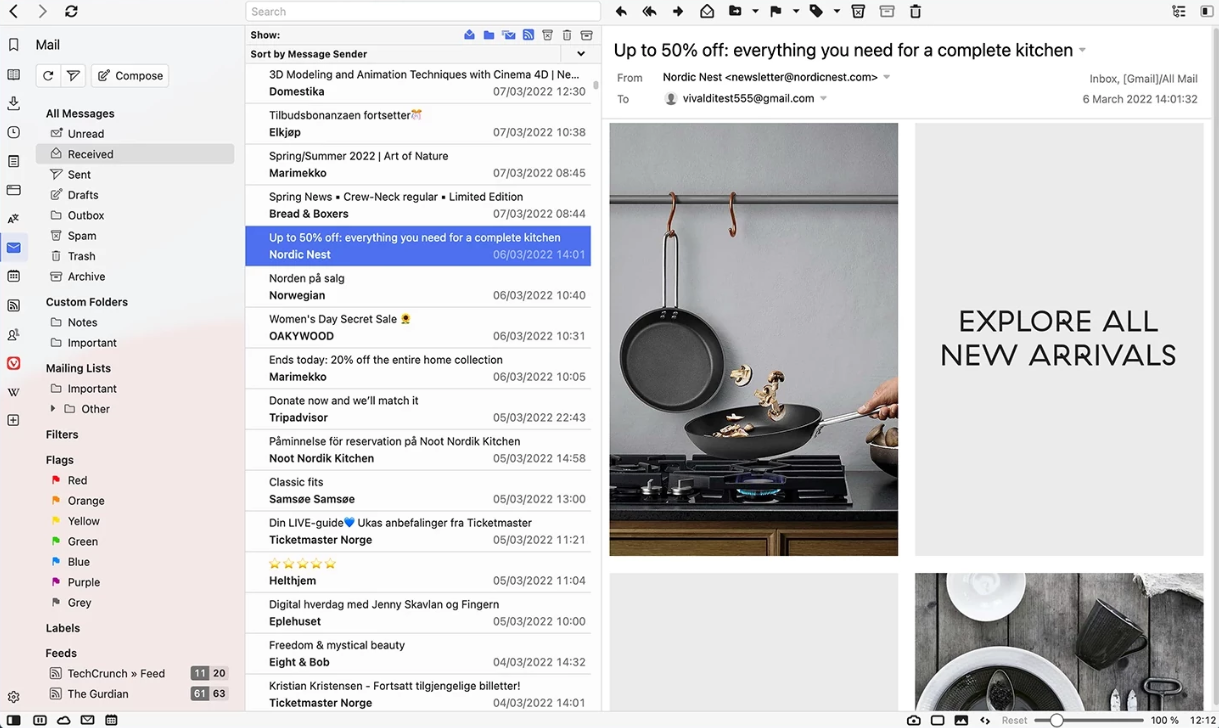Open the Bookmarks panel in sidebar
This screenshot has height=728, width=1219.
click(13, 45)
